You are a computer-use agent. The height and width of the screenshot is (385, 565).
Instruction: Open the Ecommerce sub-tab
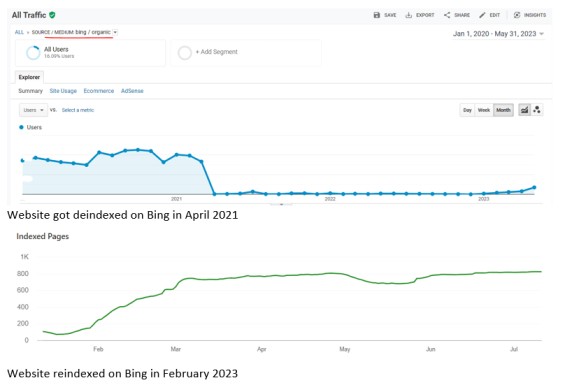coord(99,91)
